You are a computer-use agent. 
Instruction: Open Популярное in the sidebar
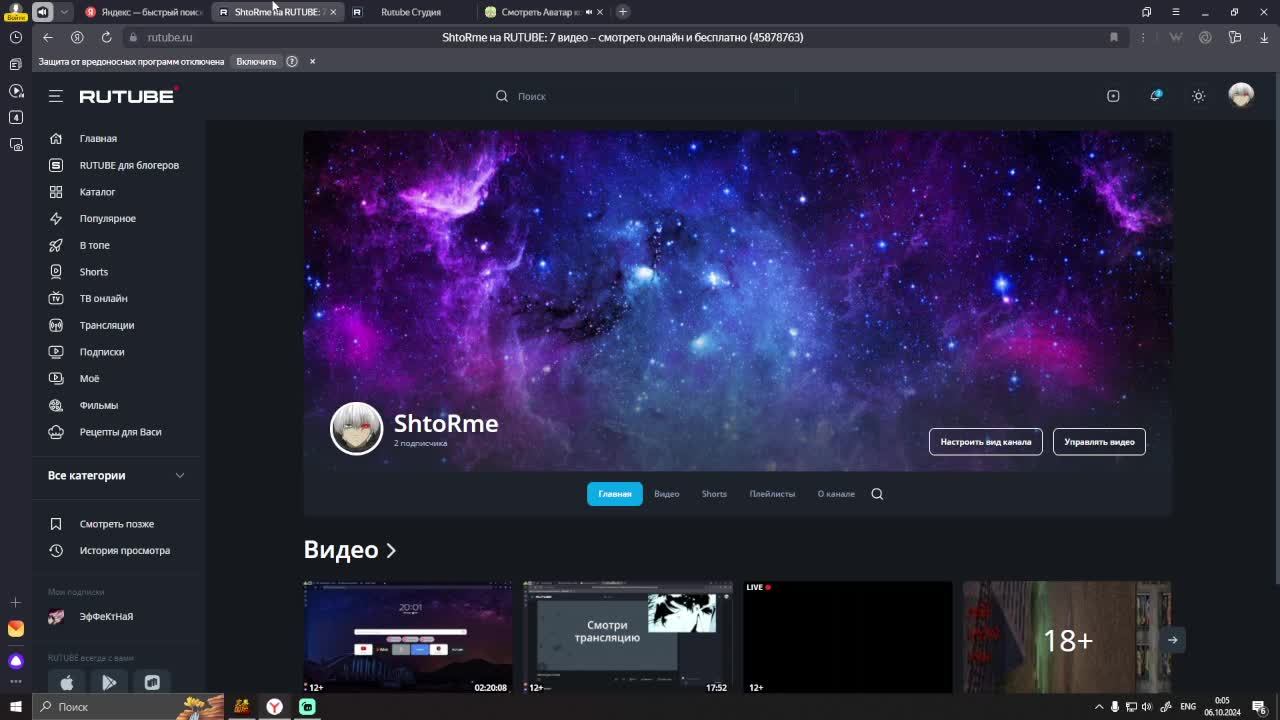pos(107,218)
